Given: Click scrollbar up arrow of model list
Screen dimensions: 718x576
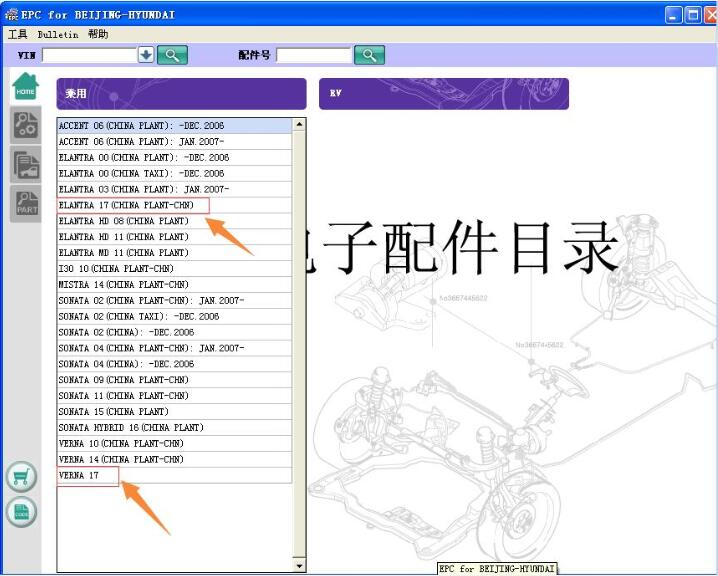Looking at the screenshot, I should (x=299, y=125).
